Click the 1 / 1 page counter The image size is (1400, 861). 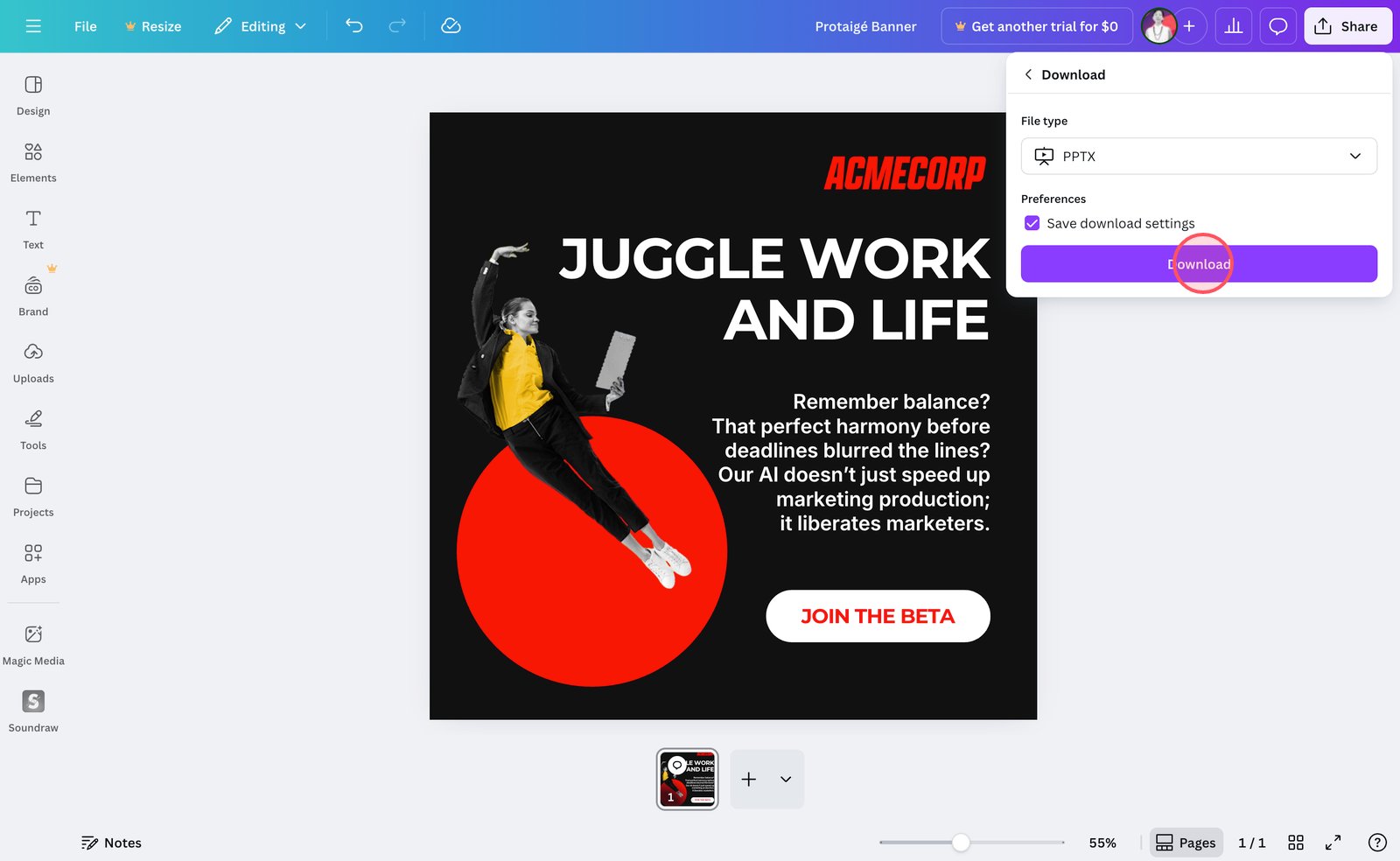tap(1251, 843)
